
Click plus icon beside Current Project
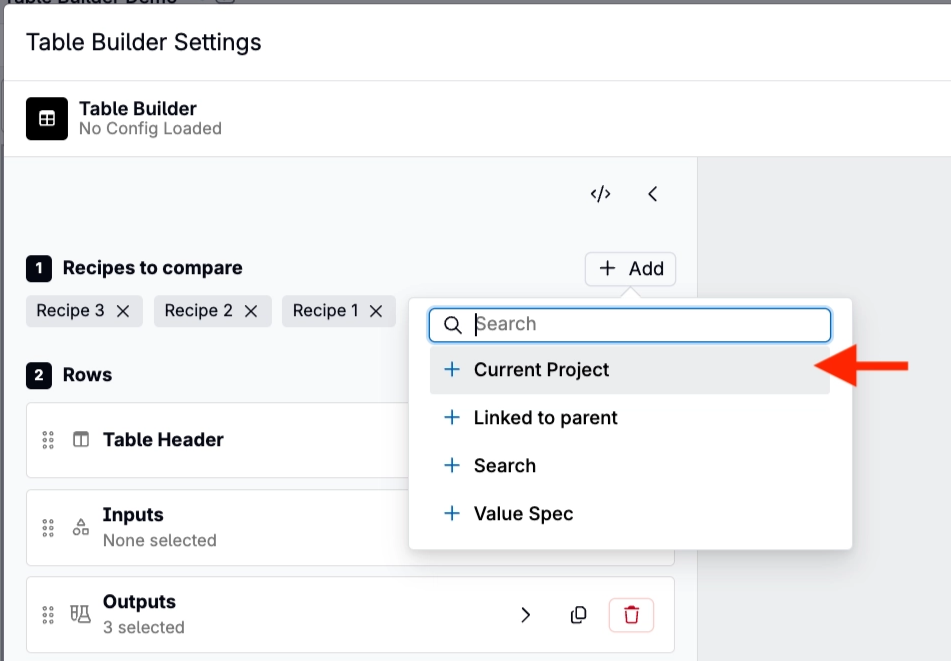click(452, 369)
